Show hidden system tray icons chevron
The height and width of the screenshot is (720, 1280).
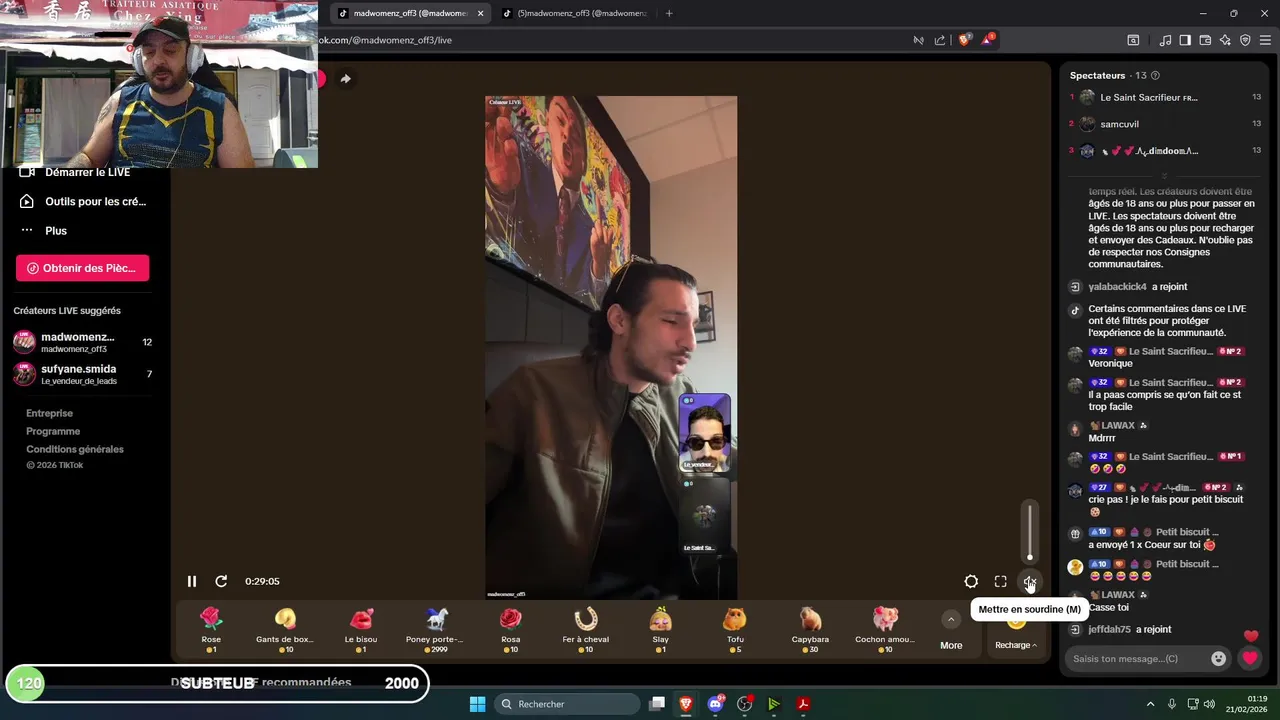point(1150,704)
